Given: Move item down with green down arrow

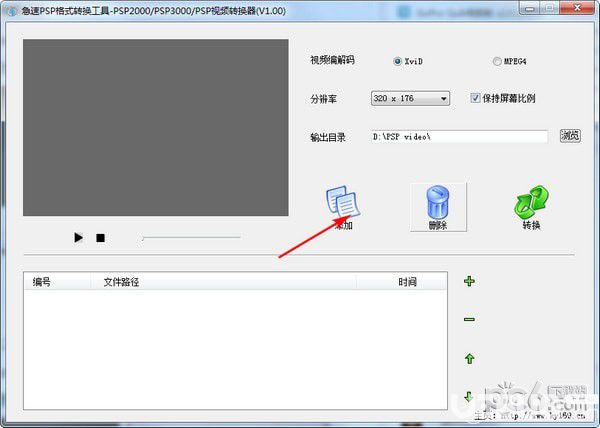Looking at the screenshot, I should tap(469, 396).
